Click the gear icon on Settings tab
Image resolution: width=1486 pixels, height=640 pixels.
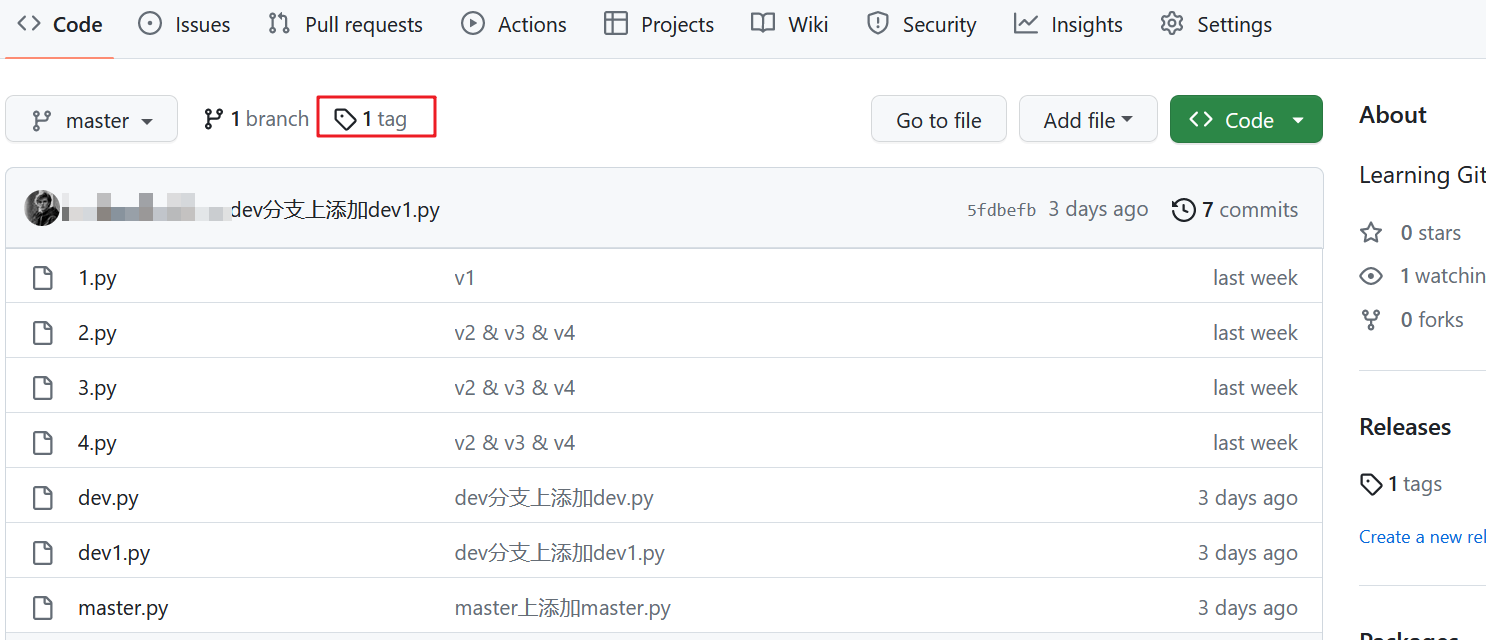pyautogui.click(x=1172, y=24)
